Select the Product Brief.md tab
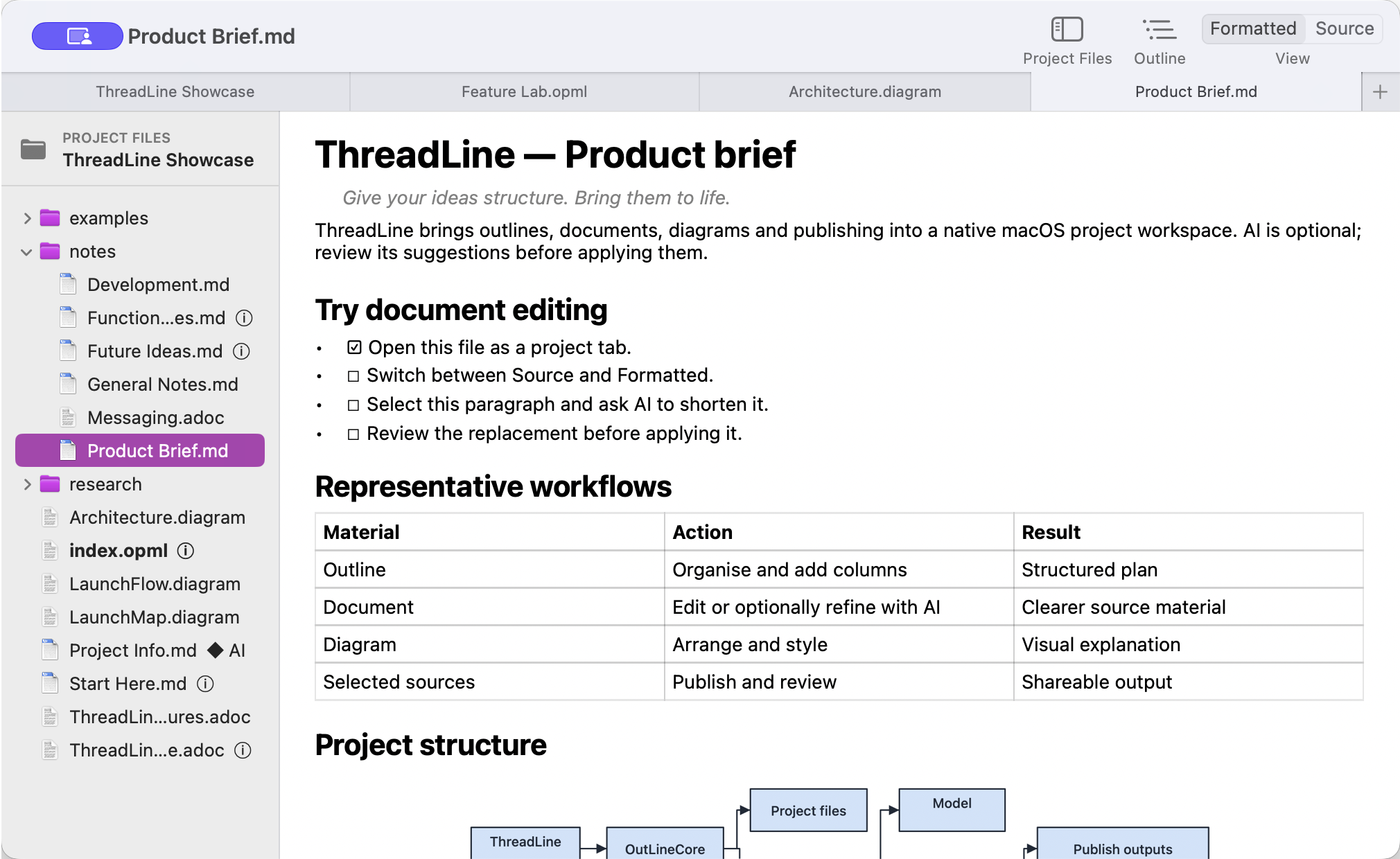Viewport: 1400px width, 859px height. (1196, 91)
